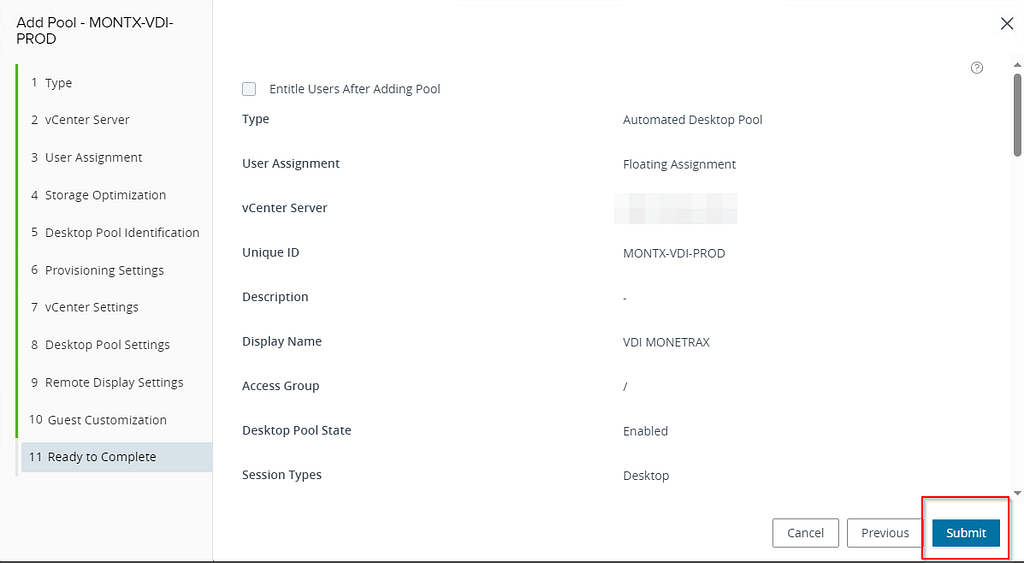Open the Guest Customization step
The height and width of the screenshot is (563, 1024).
pos(107,420)
